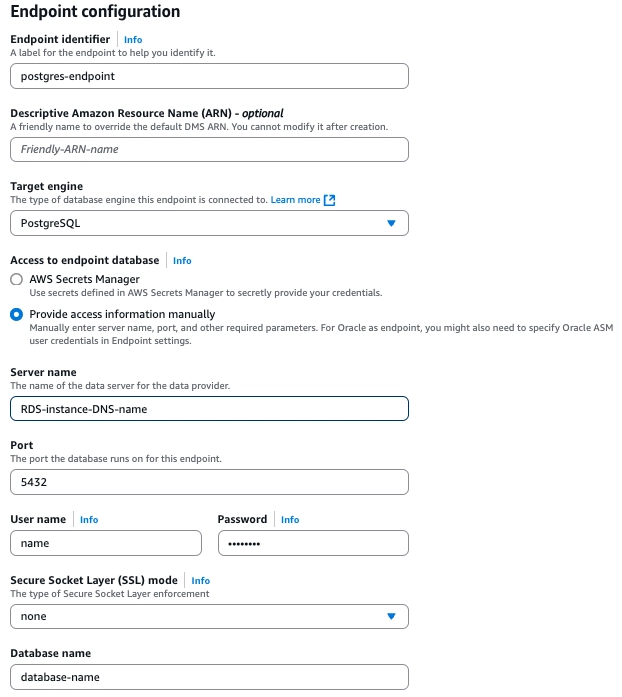Click the Target engine dropdown arrow
This screenshot has width=622, height=697.
pos(391,223)
